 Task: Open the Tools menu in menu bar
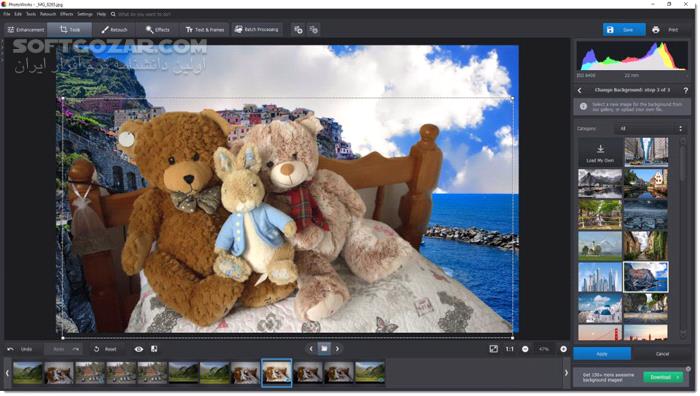[x=31, y=14]
